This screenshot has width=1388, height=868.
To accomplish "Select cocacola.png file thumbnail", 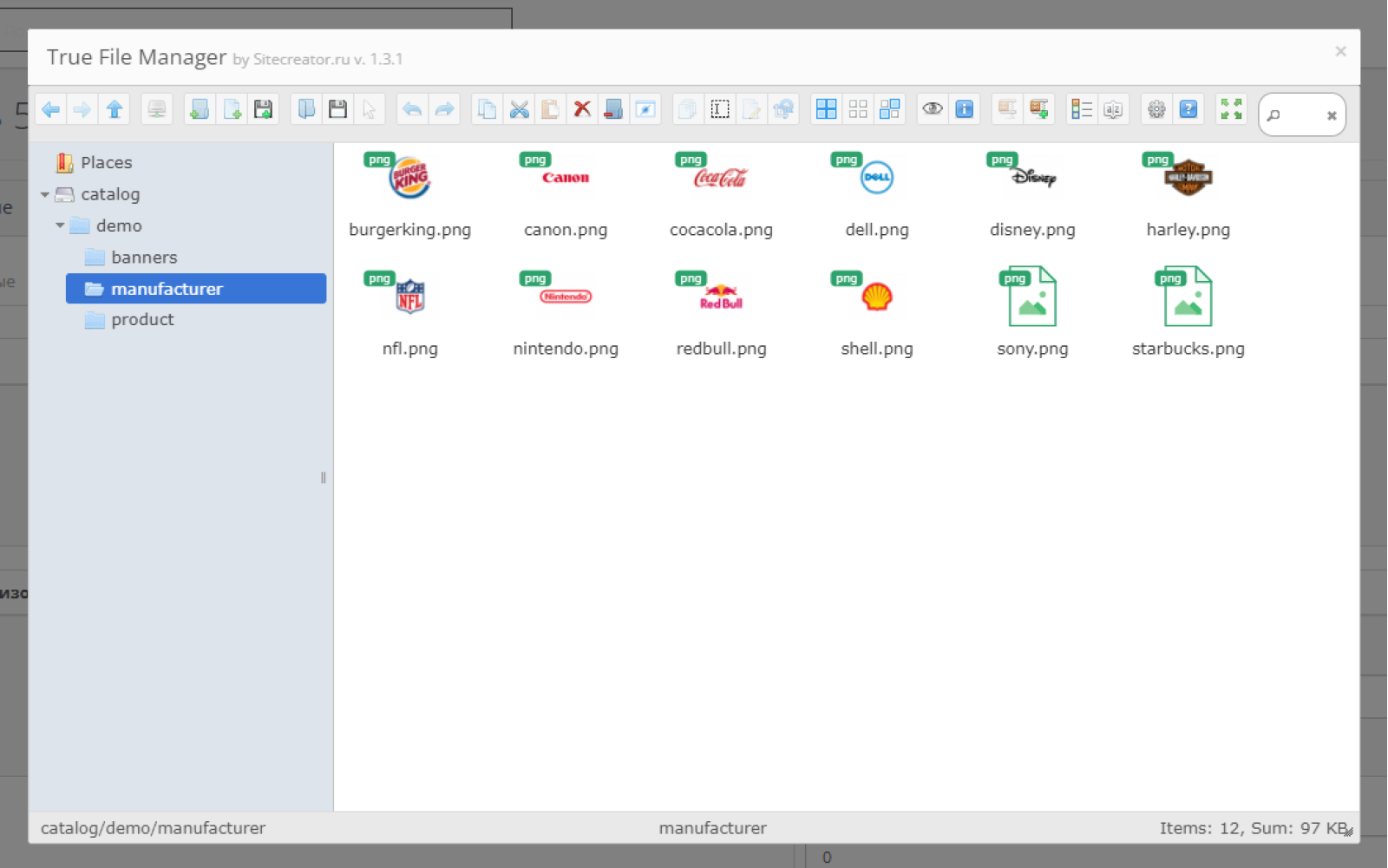I will (x=721, y=179).
